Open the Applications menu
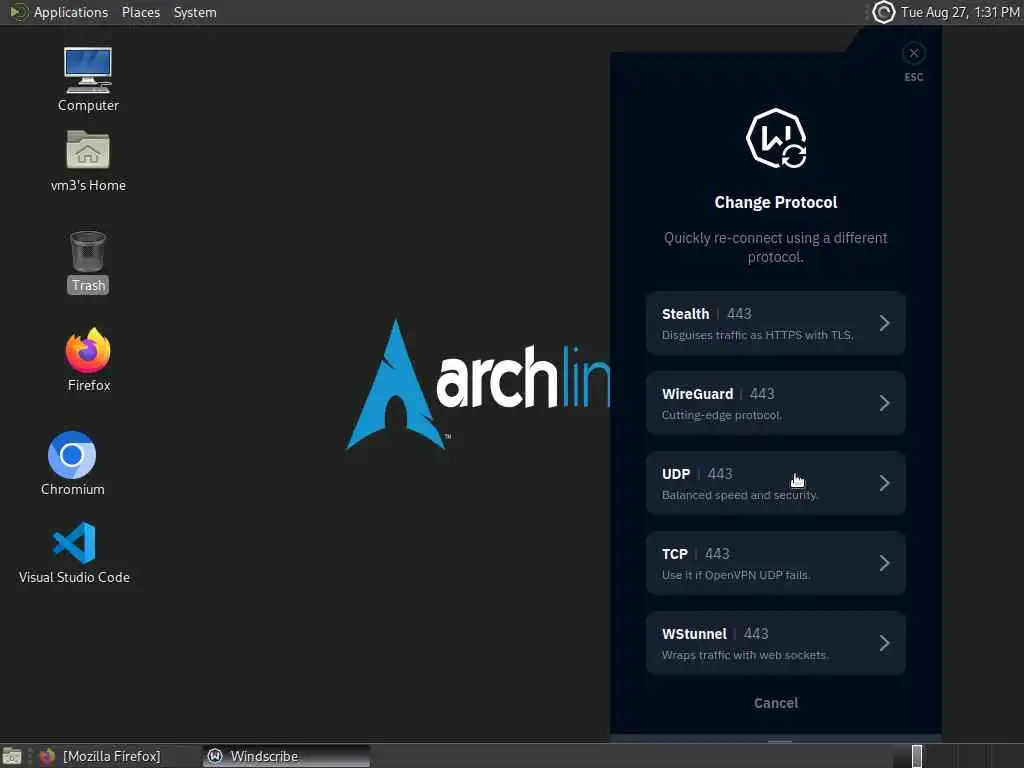Screen dimensions: 1024x768 click(x=71, y=12)
